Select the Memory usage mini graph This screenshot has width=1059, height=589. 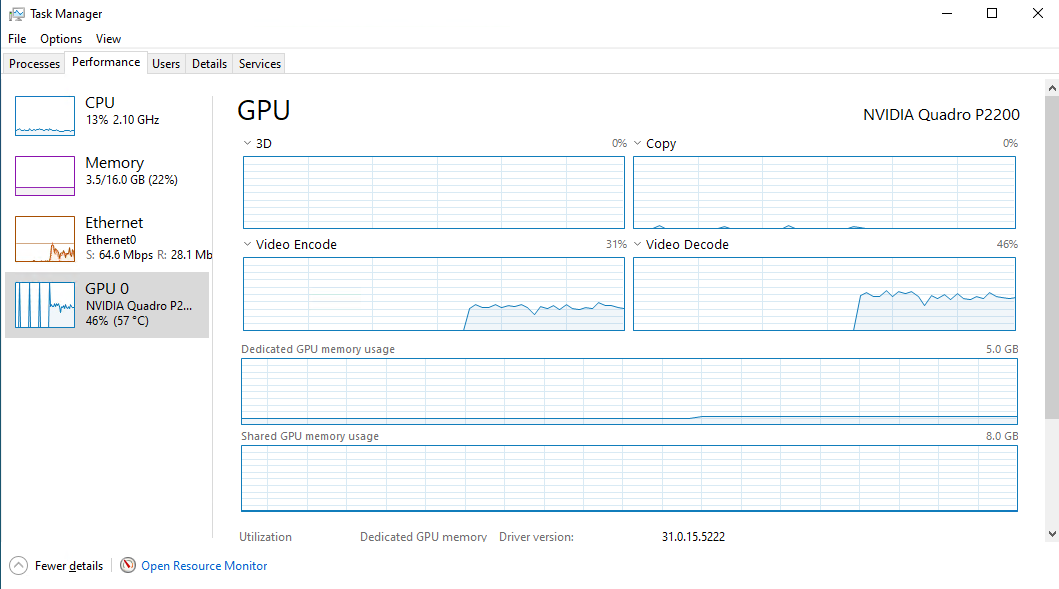45,176
